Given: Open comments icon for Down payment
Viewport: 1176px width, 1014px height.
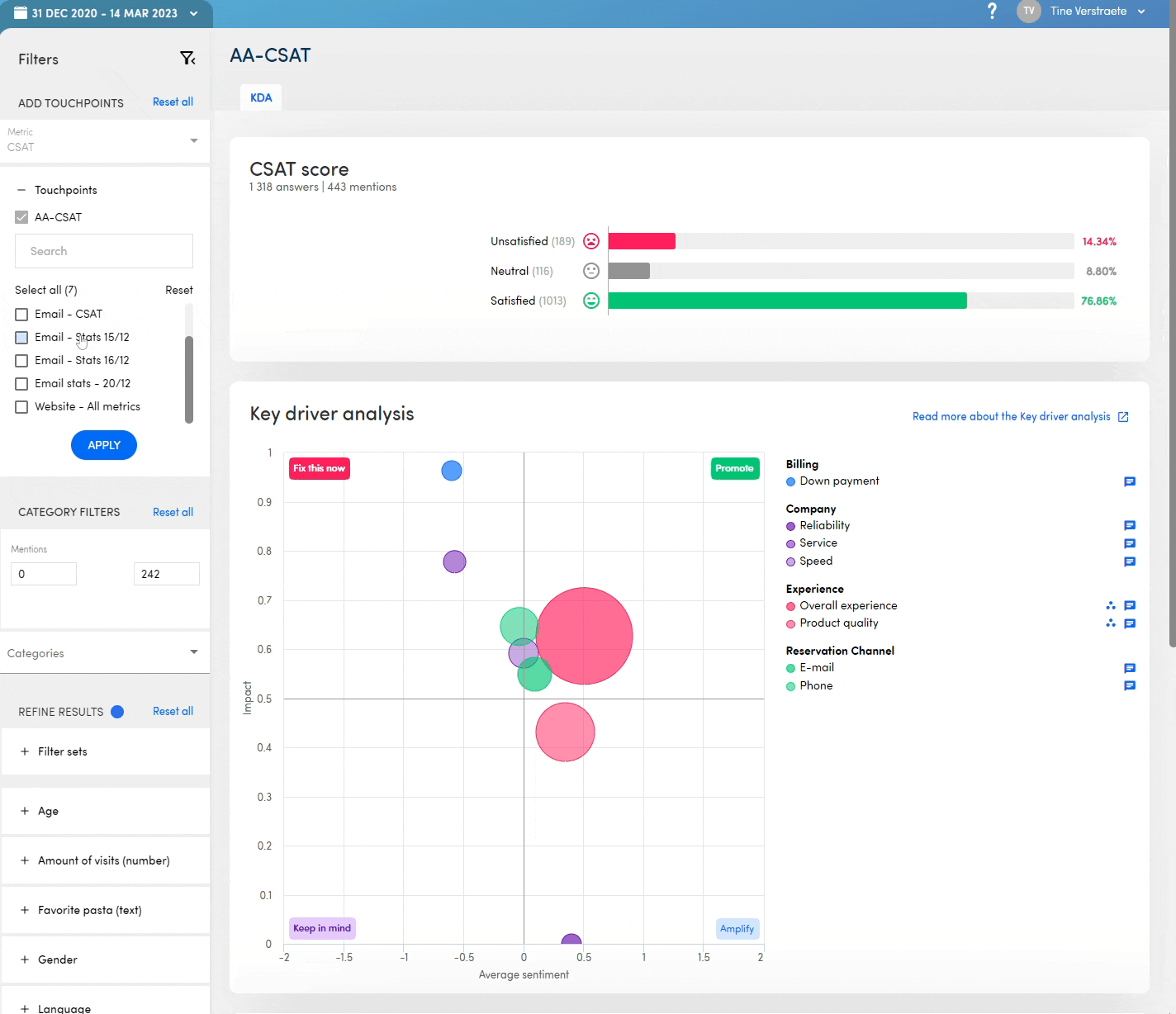Looking at the screenshot, I should [1130, 481].
